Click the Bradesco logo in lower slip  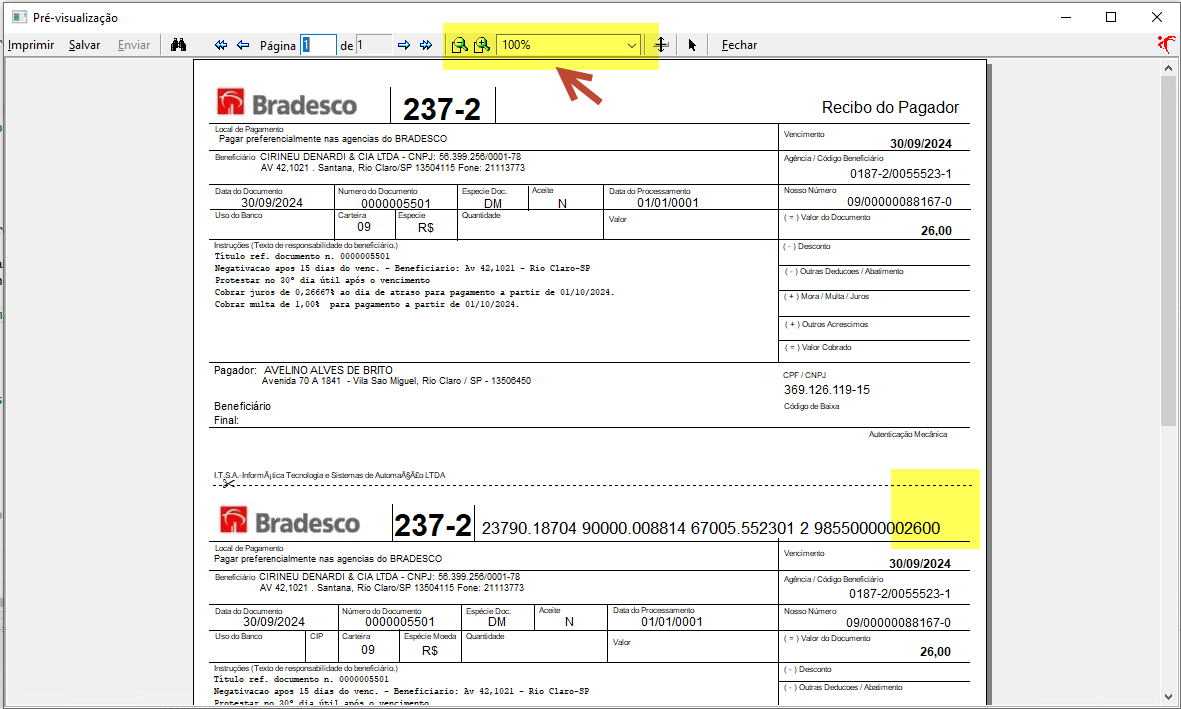(x=289, y=521)
